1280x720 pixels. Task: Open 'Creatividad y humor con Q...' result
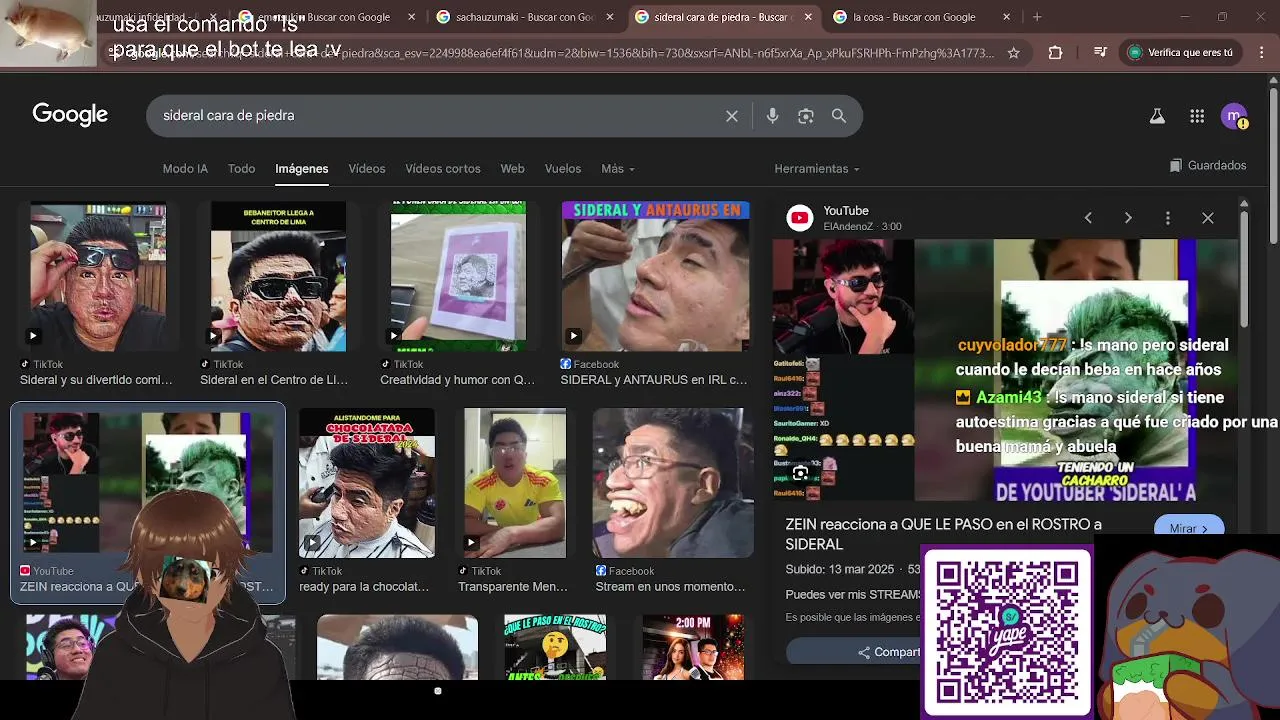[x=457, y=380]
